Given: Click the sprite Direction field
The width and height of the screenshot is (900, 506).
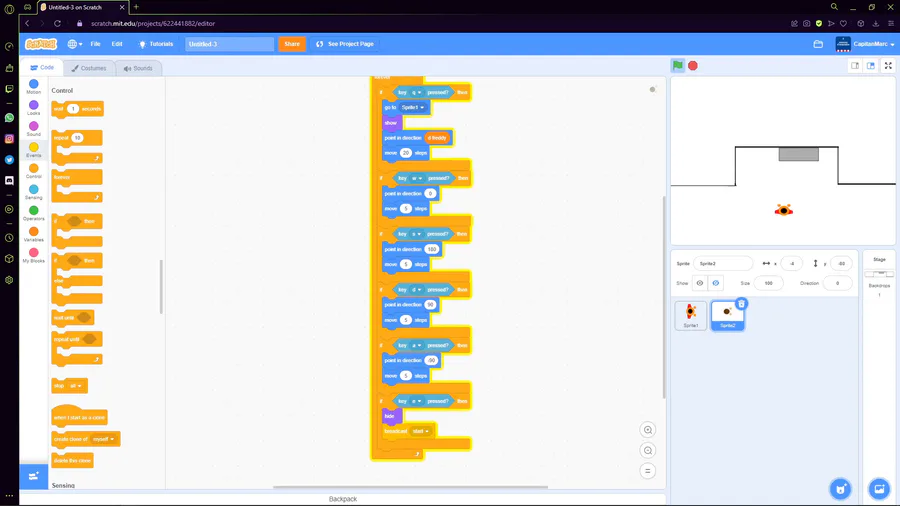Looking at the screenshot, I should 837,283.
